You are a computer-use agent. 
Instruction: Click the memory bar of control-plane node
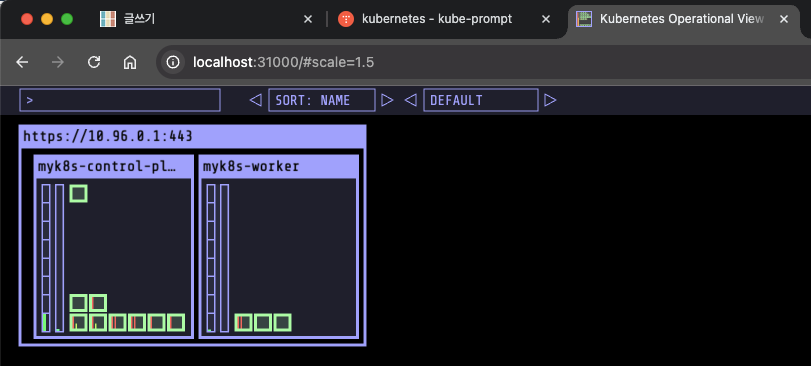59,258
